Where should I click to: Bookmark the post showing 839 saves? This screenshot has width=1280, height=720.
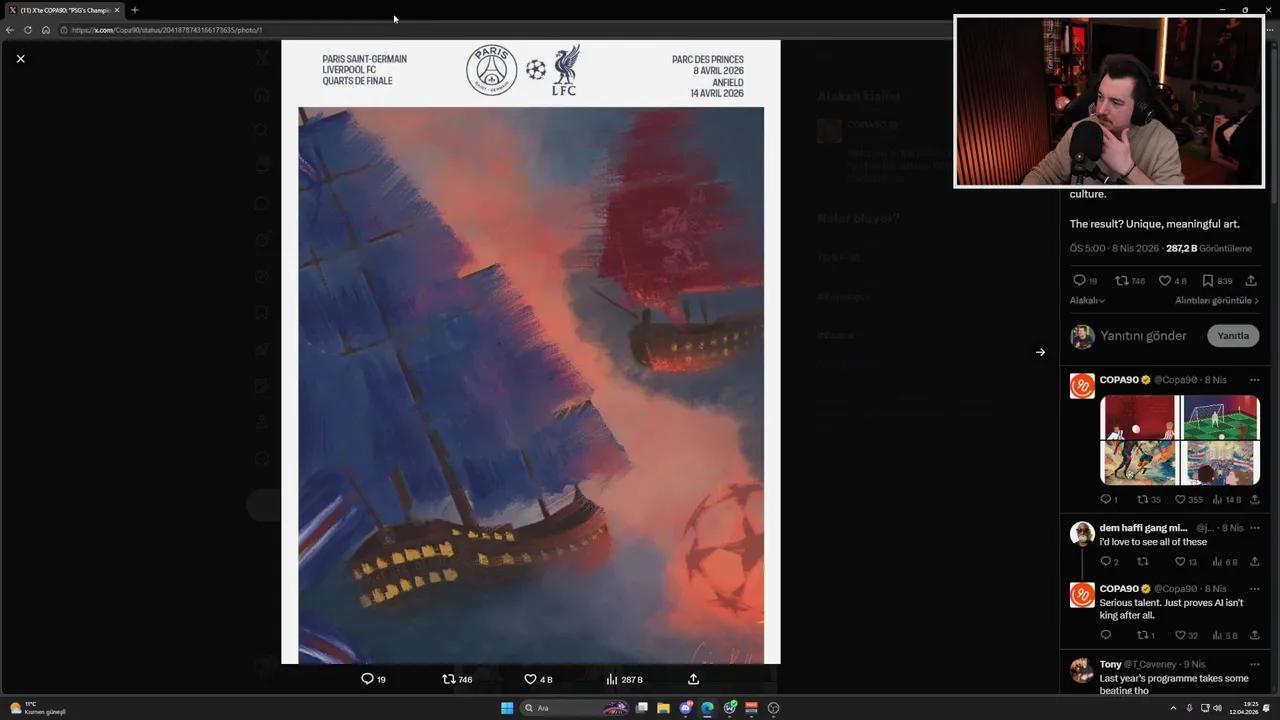1208,281
